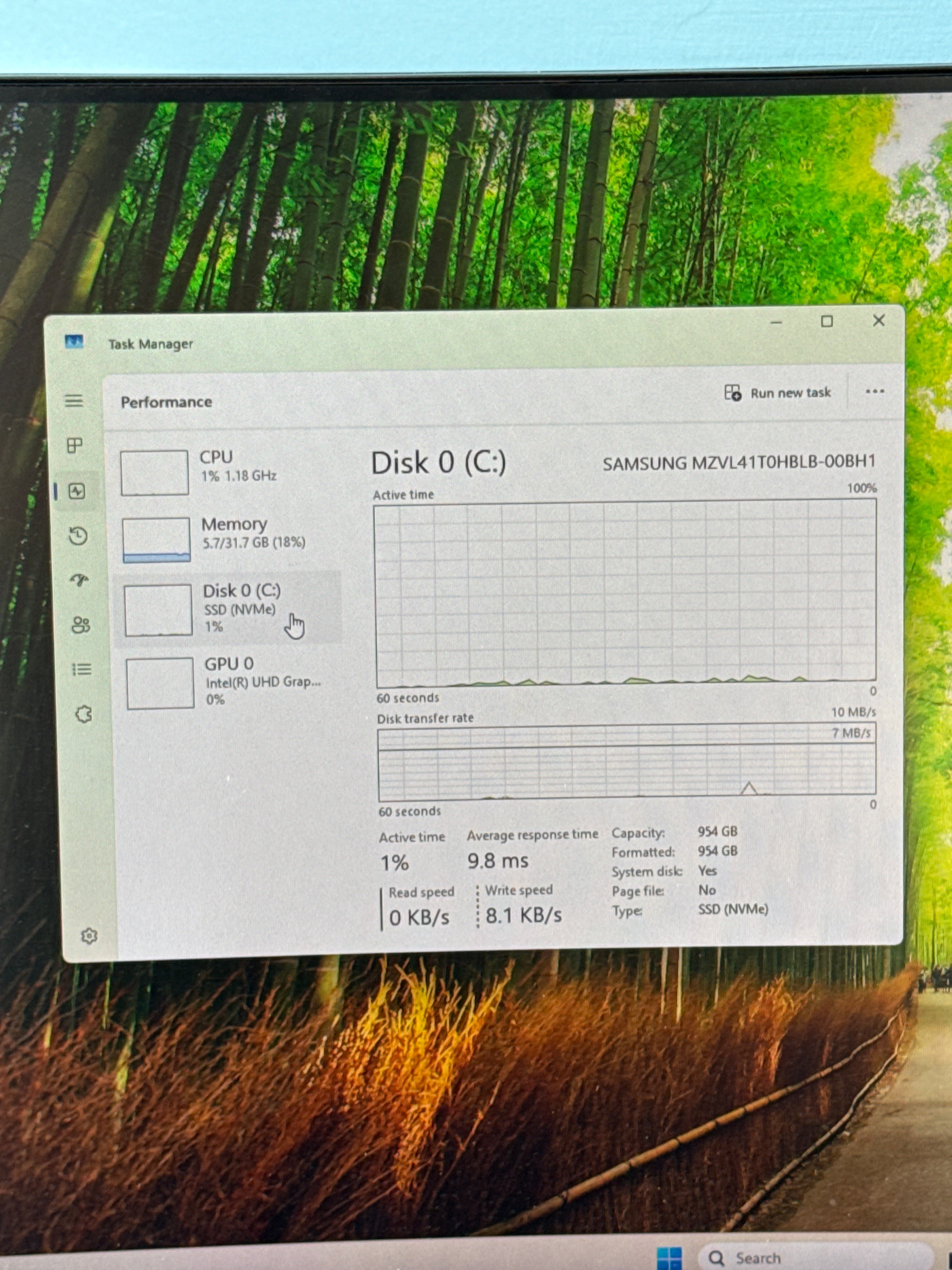Click the GPU 0 mini graph thumbnail

(x=160, y=683)
